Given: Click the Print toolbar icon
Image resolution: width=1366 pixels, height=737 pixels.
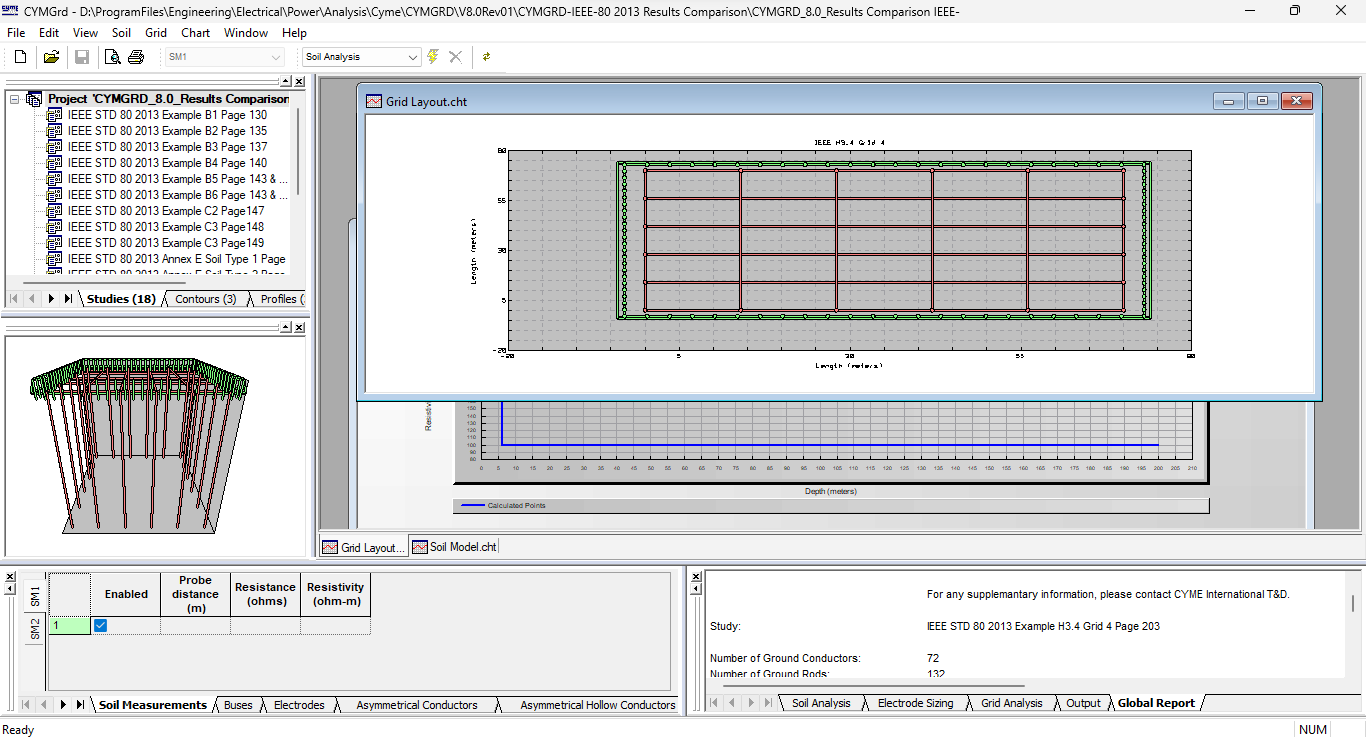Looking at the screenshot, I should click(136, 57).
